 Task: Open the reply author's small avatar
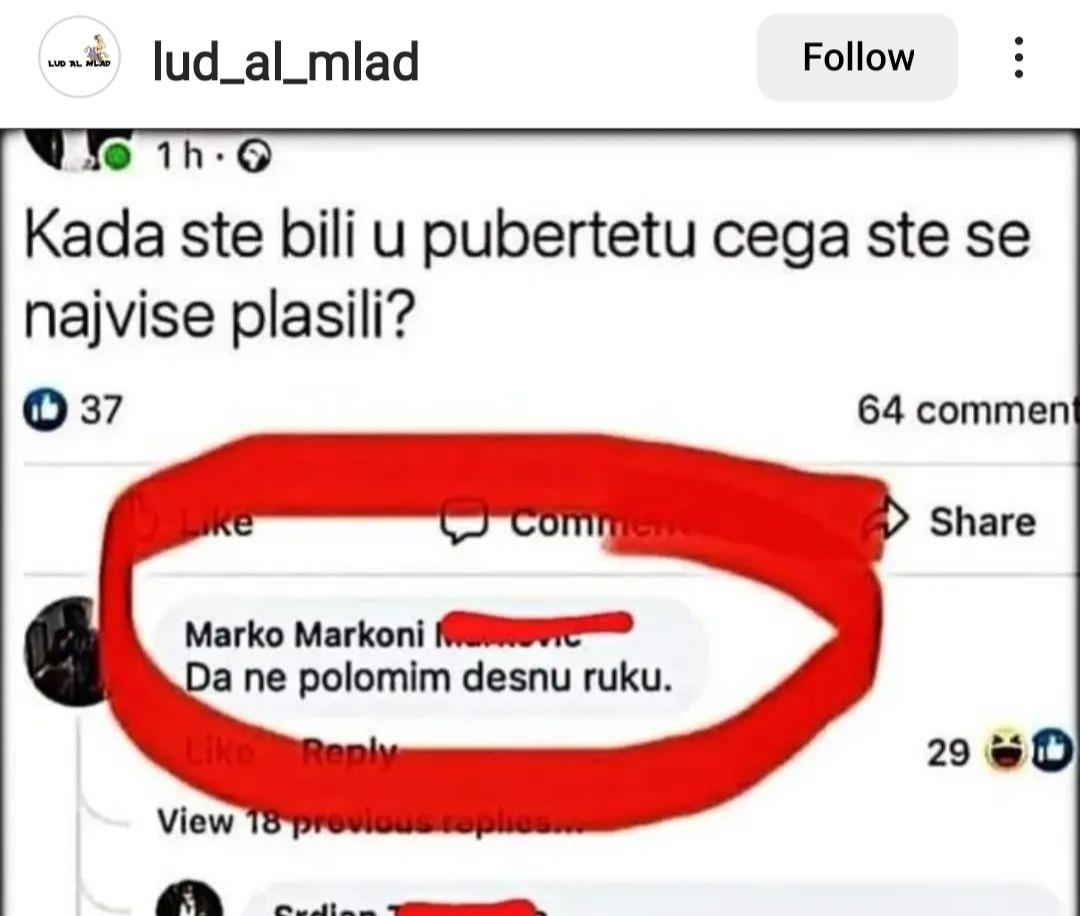point(190,899)
